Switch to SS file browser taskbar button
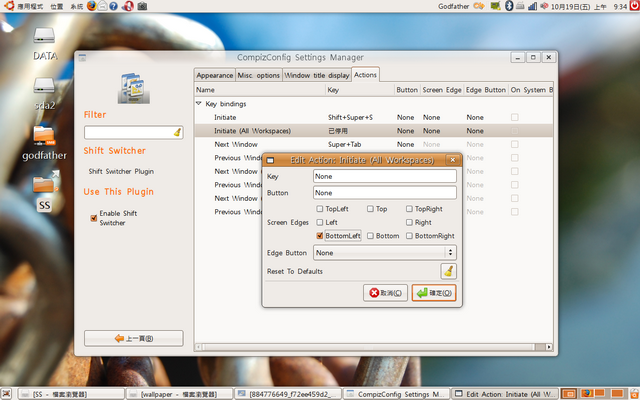This screenshot has height=400, width=640. tap(71, 394)
